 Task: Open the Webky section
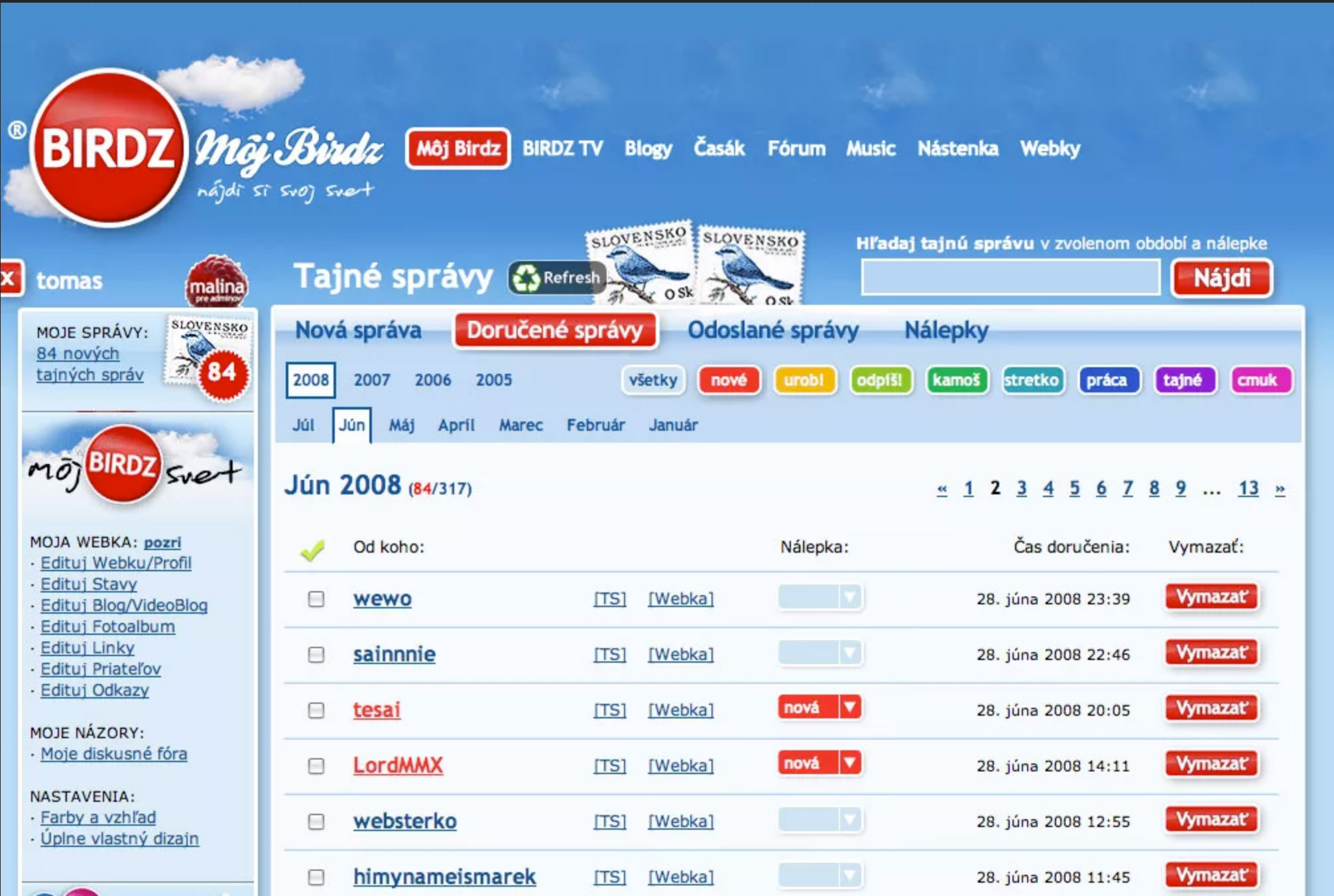pyautogui.click(x=1050, y=149)
